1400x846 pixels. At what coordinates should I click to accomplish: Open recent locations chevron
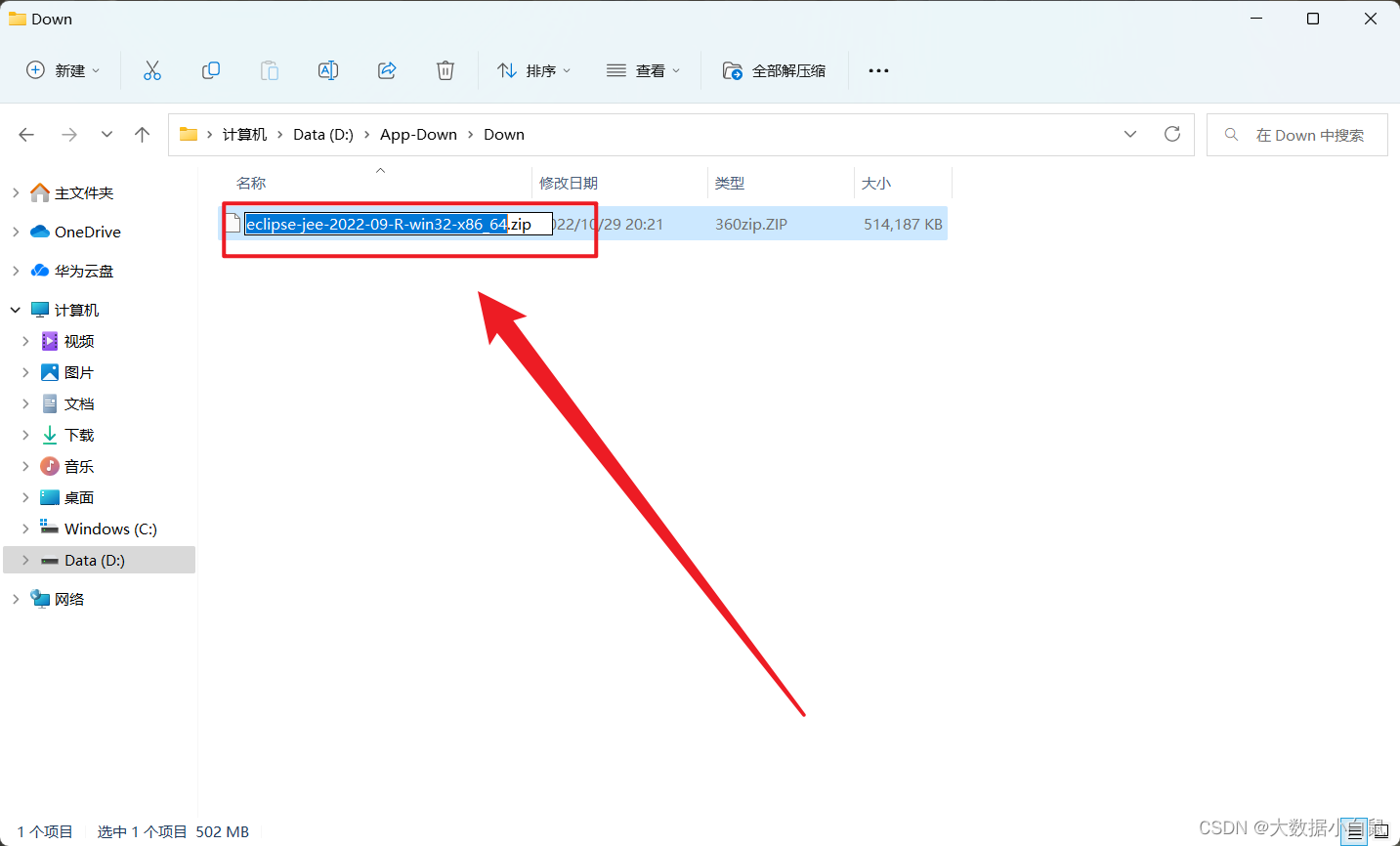(x=106, y=135)
